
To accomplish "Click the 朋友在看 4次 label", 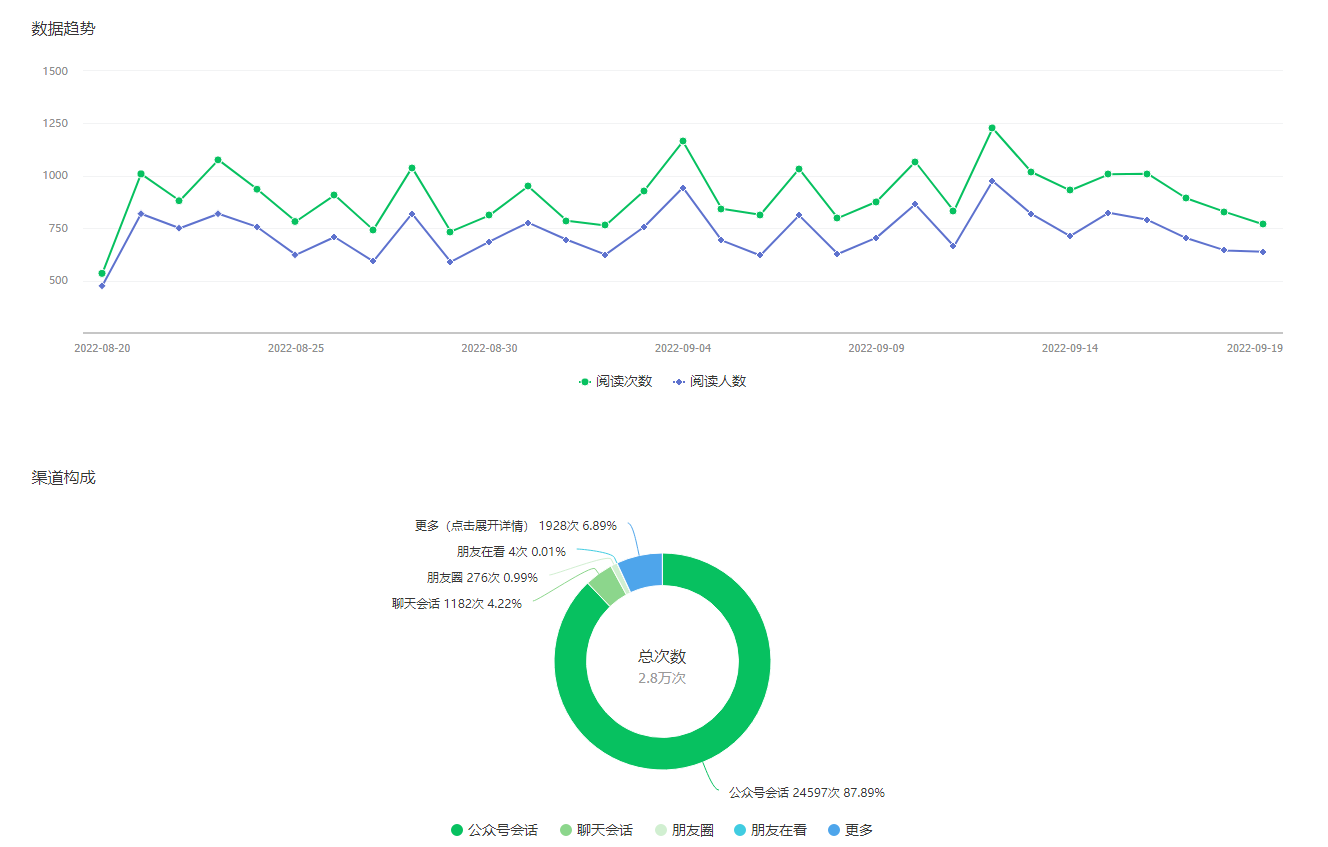I will 511,551.
